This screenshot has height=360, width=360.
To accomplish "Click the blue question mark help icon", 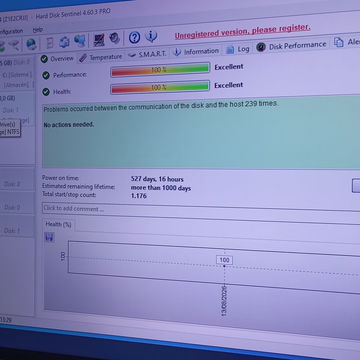I will 134,38.
